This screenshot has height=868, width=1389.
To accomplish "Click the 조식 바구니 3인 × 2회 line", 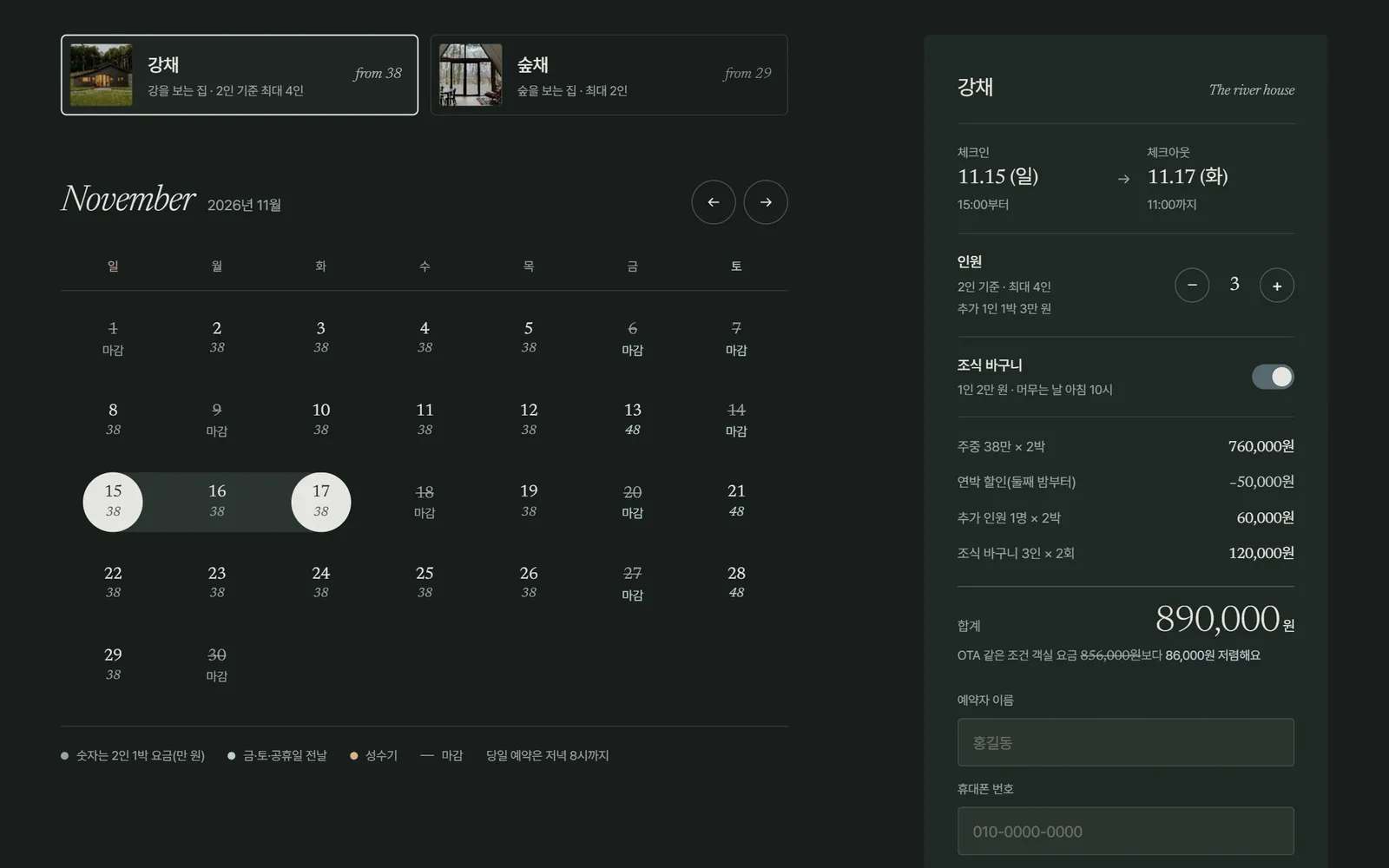I will point(1126,553).
